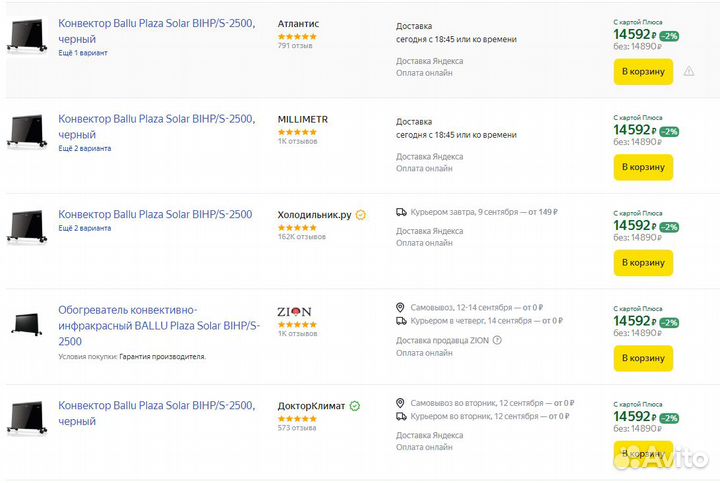The height and width of the screenshot is (483, 720).
Task: Open the MILLIMETR seller page
Action: 302,119
